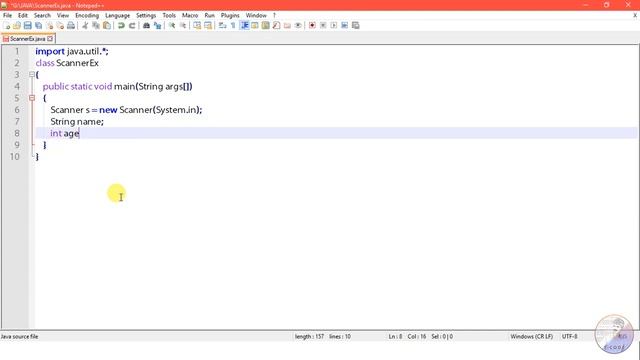
Task: Open the Encoding menu
Action: (x=87, y=15)
